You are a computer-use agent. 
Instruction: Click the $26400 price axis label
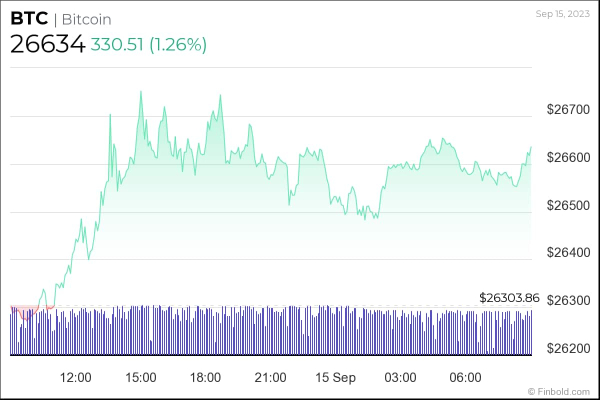point(567,252)
